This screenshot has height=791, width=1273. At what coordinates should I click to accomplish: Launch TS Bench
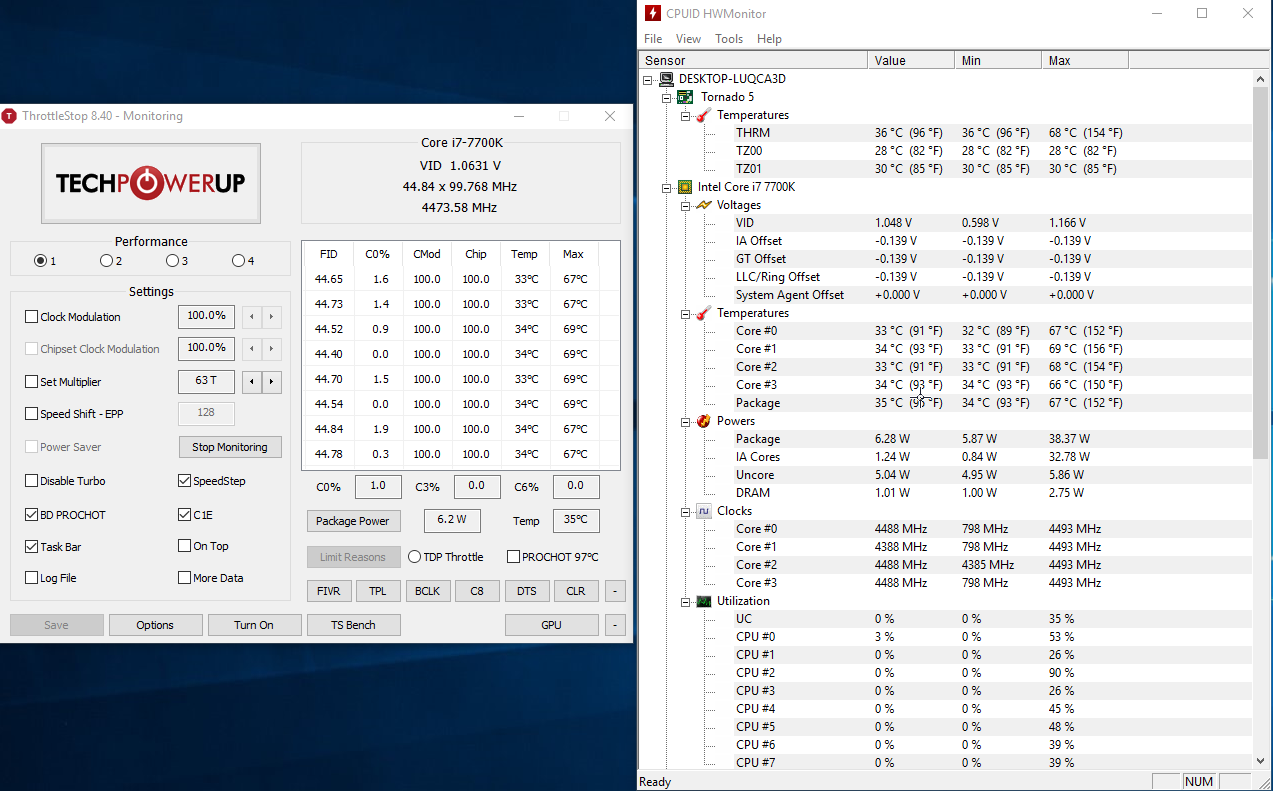point(354,625)
